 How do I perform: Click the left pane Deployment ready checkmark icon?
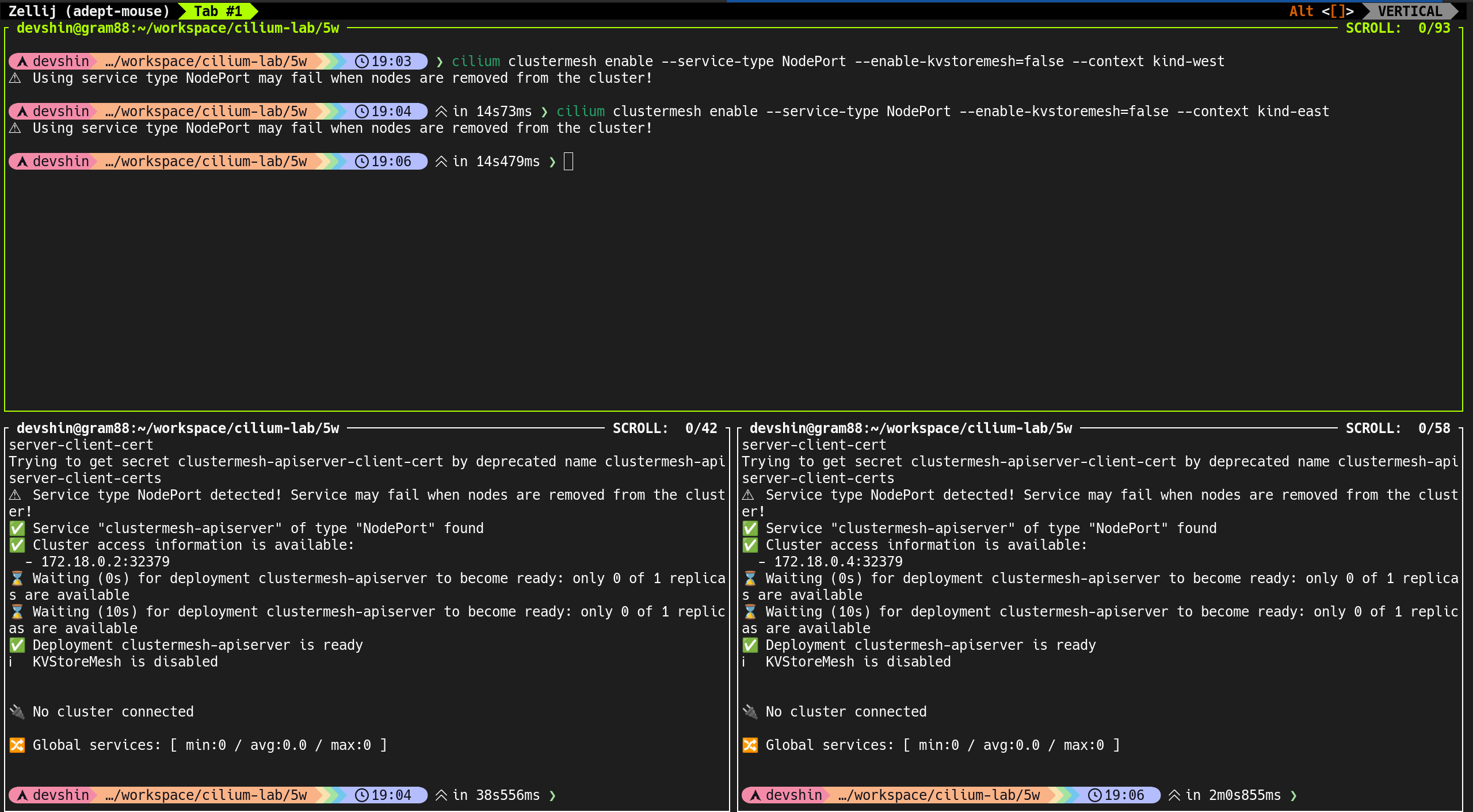click(17, 645)
